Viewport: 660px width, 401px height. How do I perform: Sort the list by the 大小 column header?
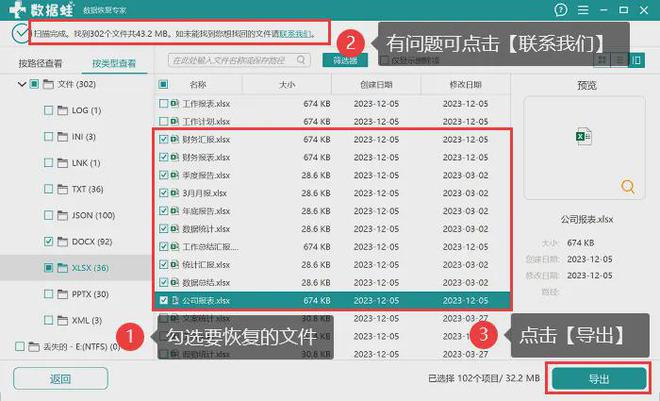pyautogui.click(x=287, y=85)
